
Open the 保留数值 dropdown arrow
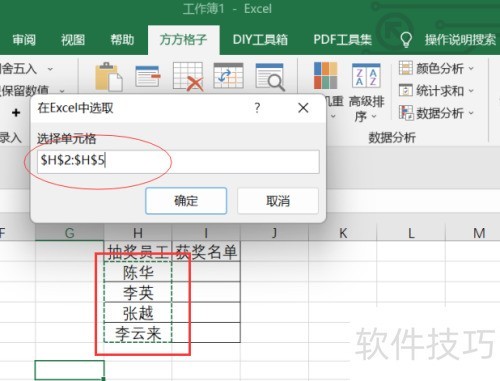click(62, 91)
